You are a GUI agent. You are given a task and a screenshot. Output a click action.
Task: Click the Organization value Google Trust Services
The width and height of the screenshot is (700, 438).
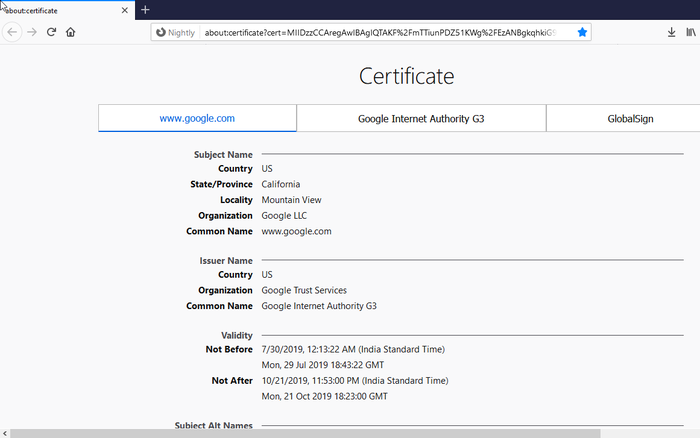304,290
